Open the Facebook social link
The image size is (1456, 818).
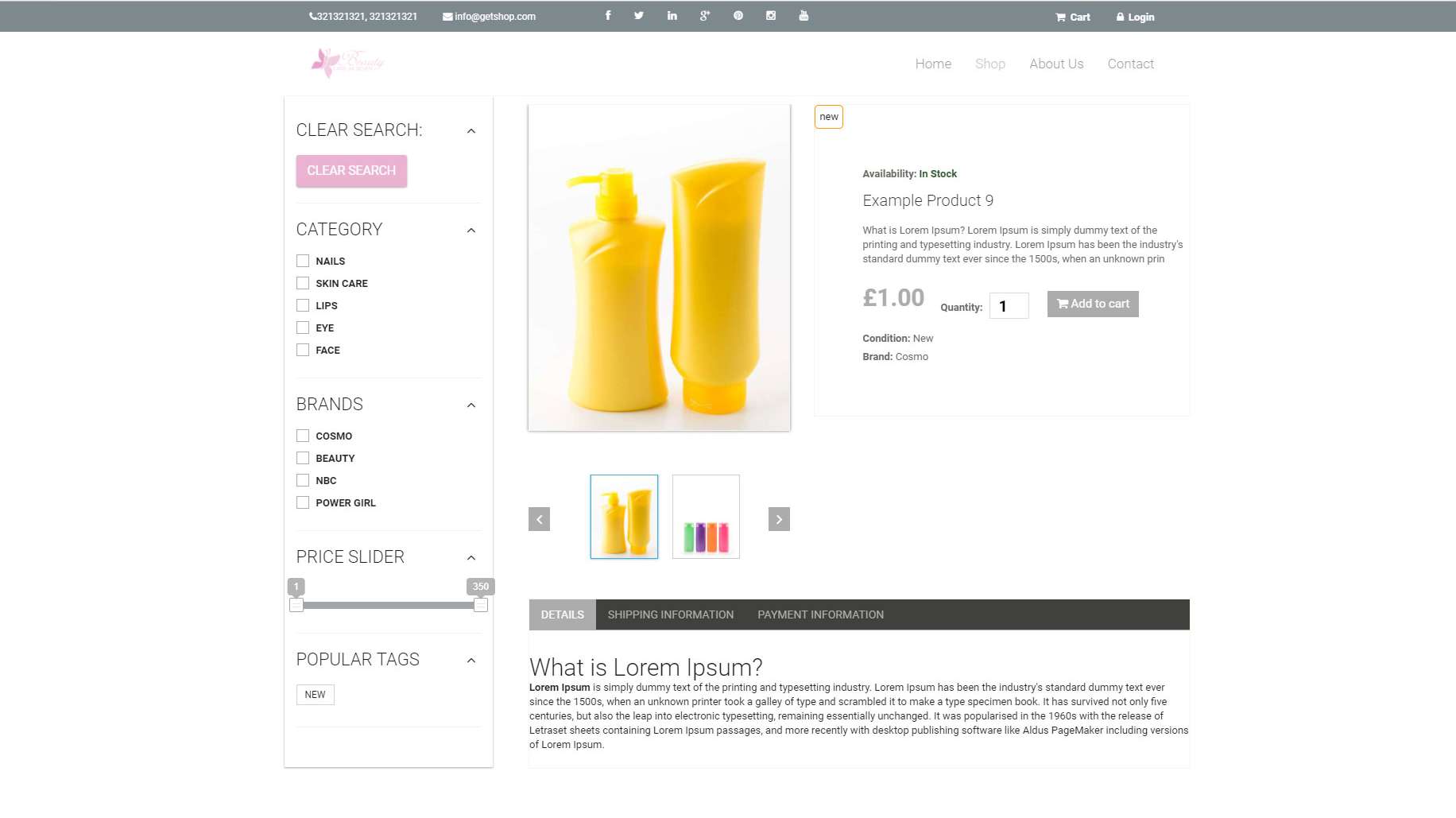608,16
